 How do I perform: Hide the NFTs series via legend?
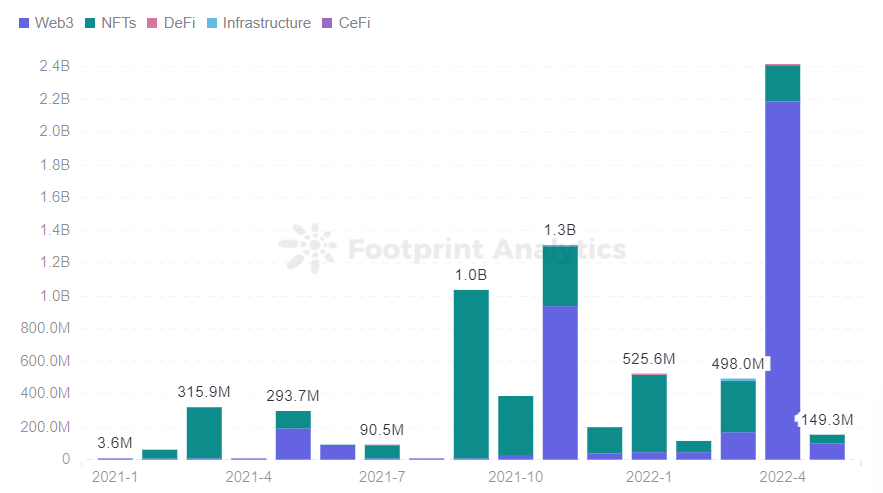(109, 23)
